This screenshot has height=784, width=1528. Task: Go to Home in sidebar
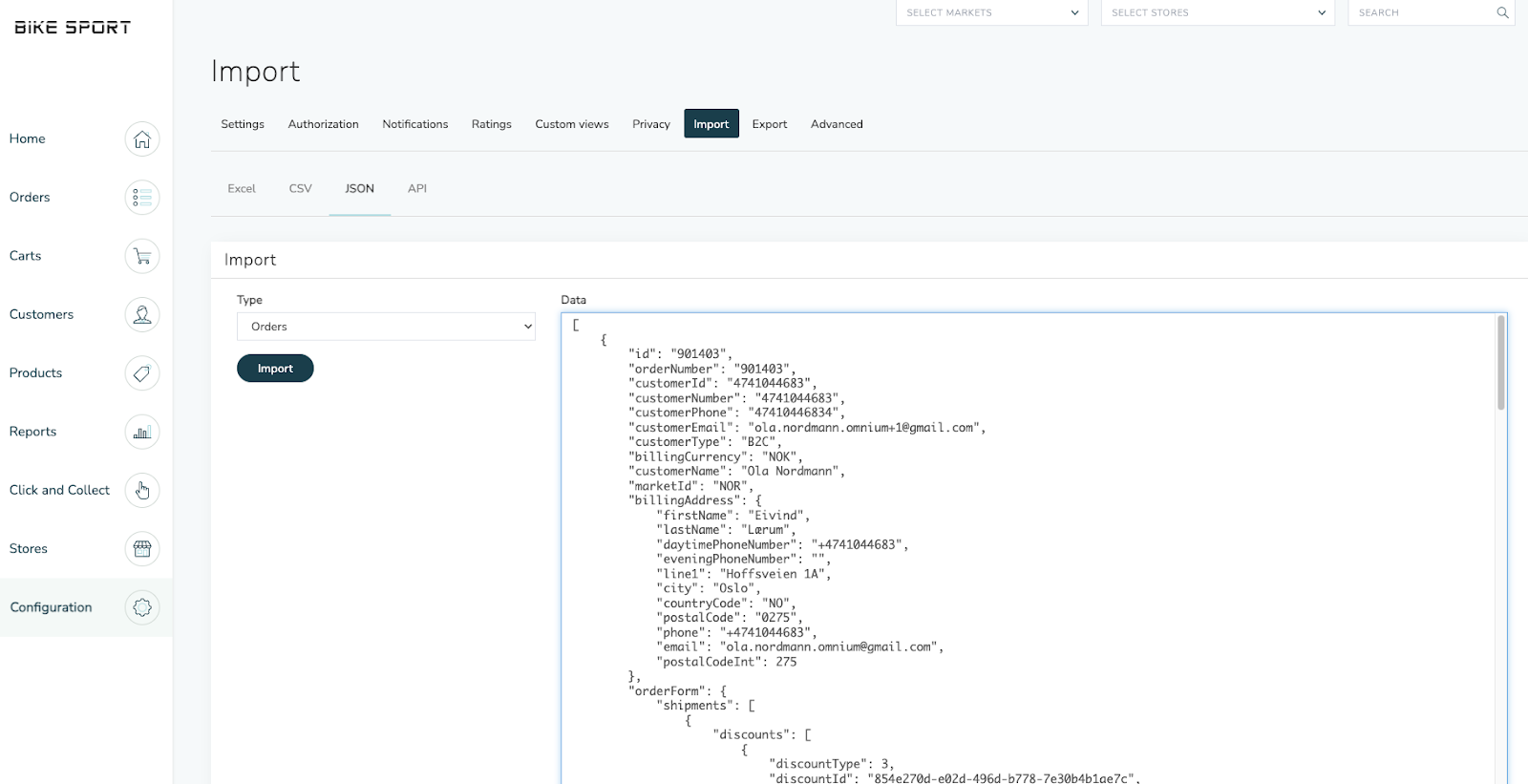tap(28, 139)
